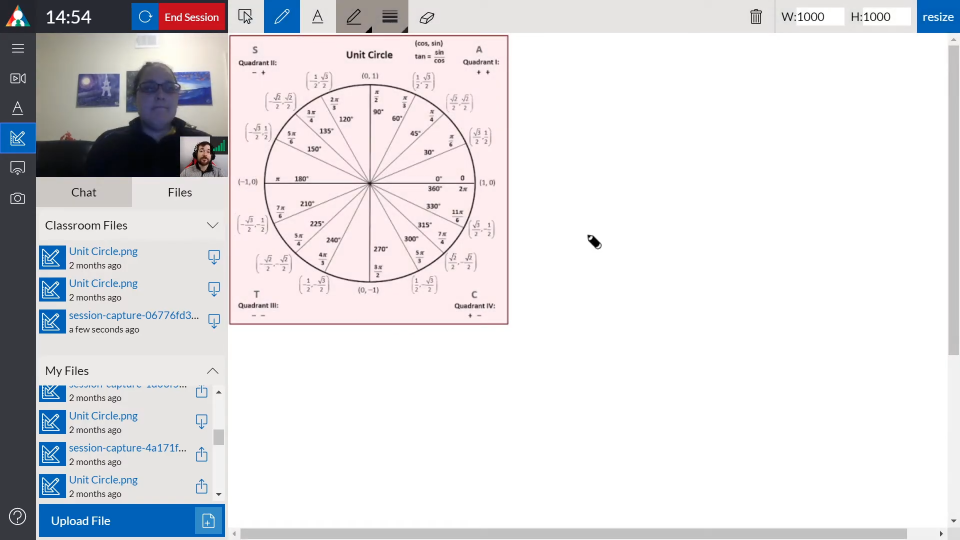
Task: Click the refresh session icon
Action: click(x=145, y=17)
